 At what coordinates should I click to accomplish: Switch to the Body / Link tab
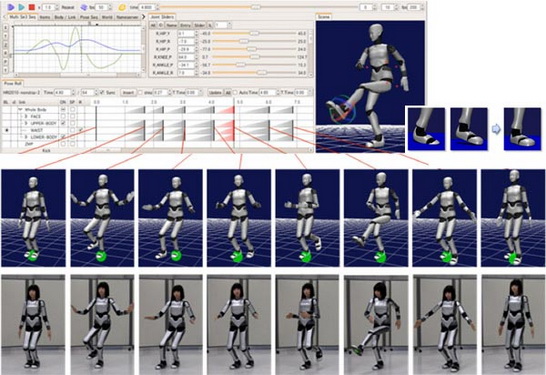point(65,17)
